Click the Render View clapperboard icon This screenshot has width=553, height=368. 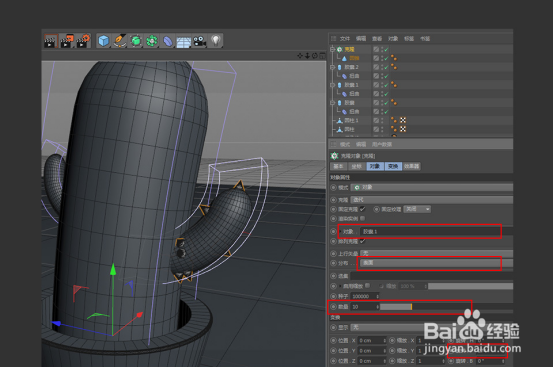point(51,41)
